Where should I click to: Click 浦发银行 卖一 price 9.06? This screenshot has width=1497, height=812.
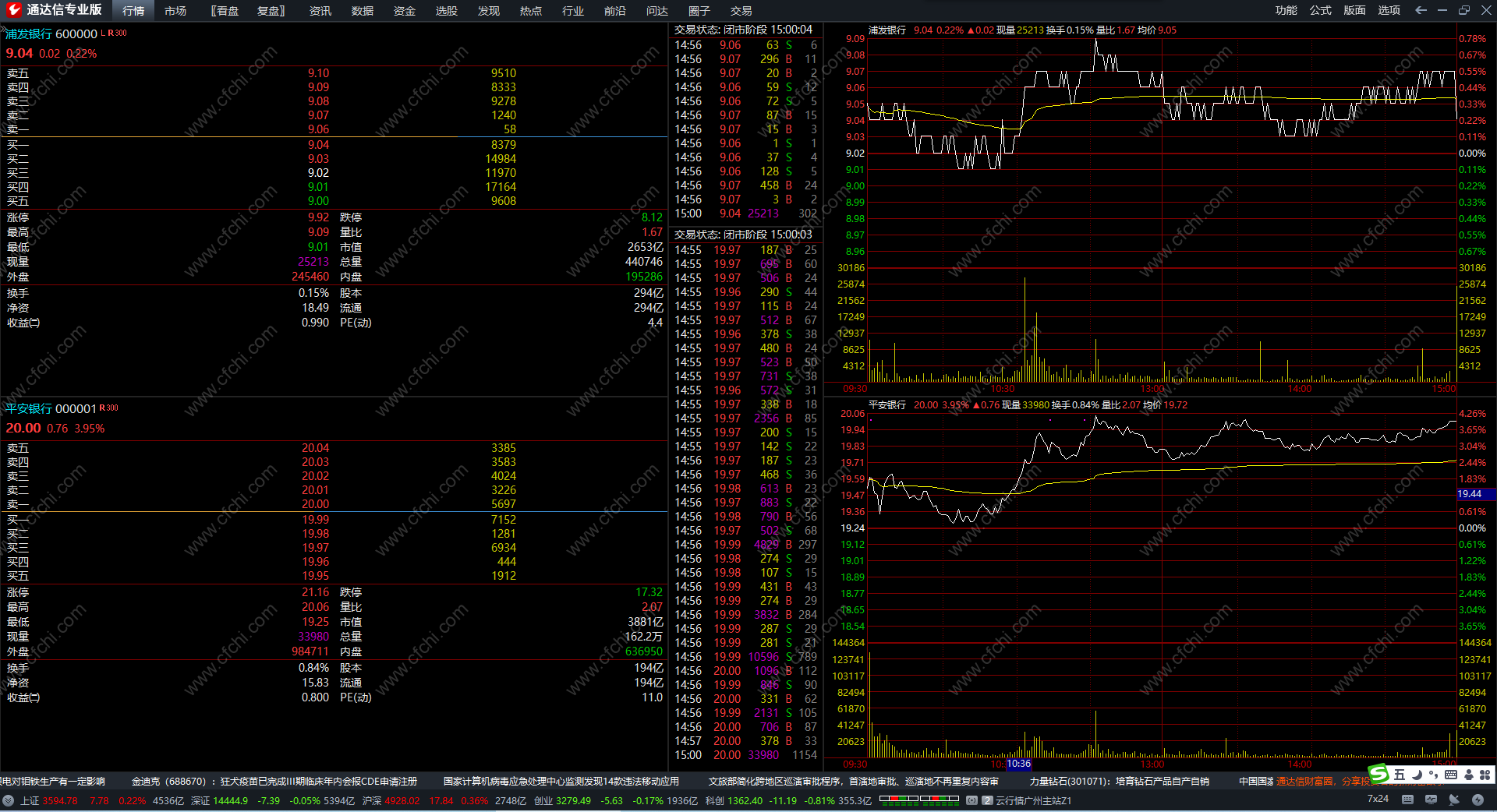click(x=318, y=129)
